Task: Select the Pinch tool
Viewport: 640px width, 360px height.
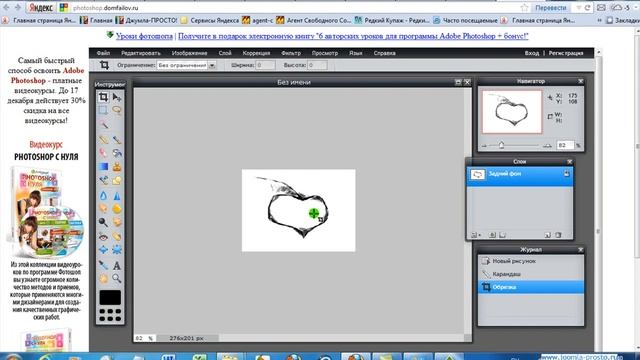Action: (117, 249)
